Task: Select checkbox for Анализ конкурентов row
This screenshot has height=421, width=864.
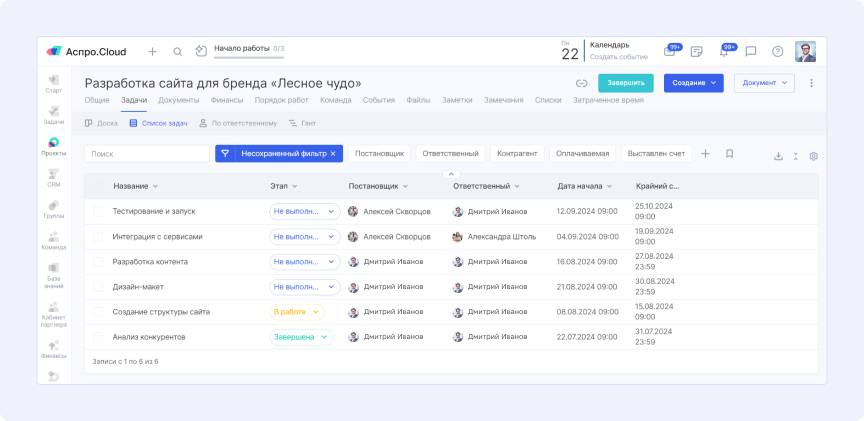Action: (98, 337)
